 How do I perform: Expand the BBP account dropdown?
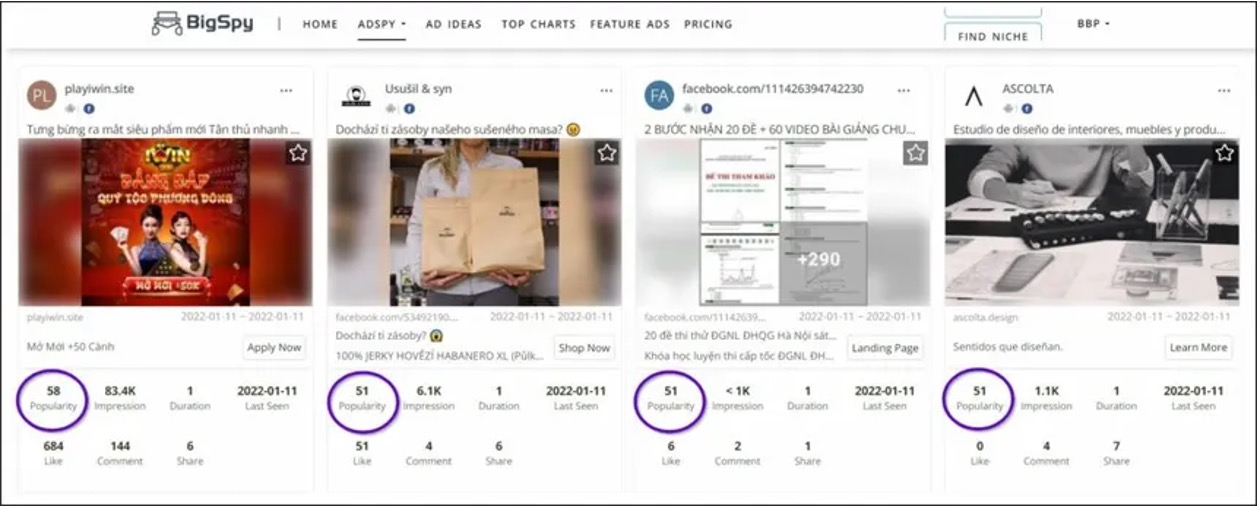pyautogui.click(x=1093, y=23)
